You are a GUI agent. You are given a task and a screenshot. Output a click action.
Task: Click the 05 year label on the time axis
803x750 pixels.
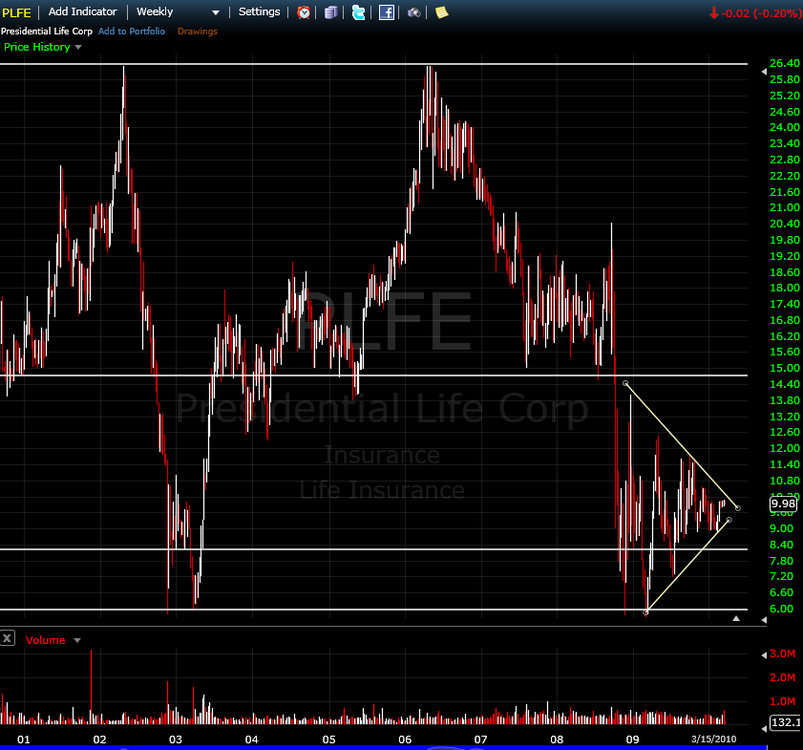click(329, 739)
